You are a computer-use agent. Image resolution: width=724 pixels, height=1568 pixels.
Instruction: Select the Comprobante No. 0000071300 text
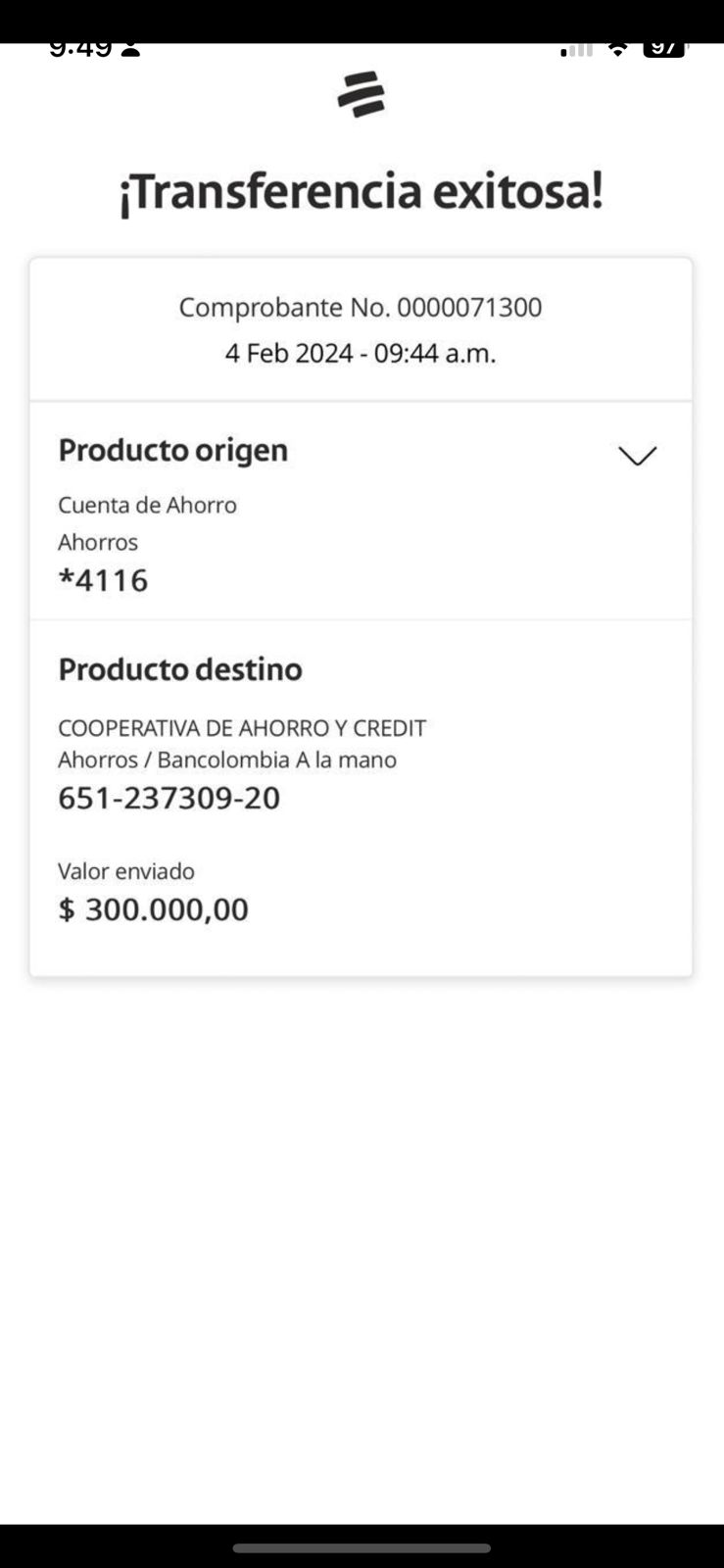pyautogui.click(x=361, y=308)
